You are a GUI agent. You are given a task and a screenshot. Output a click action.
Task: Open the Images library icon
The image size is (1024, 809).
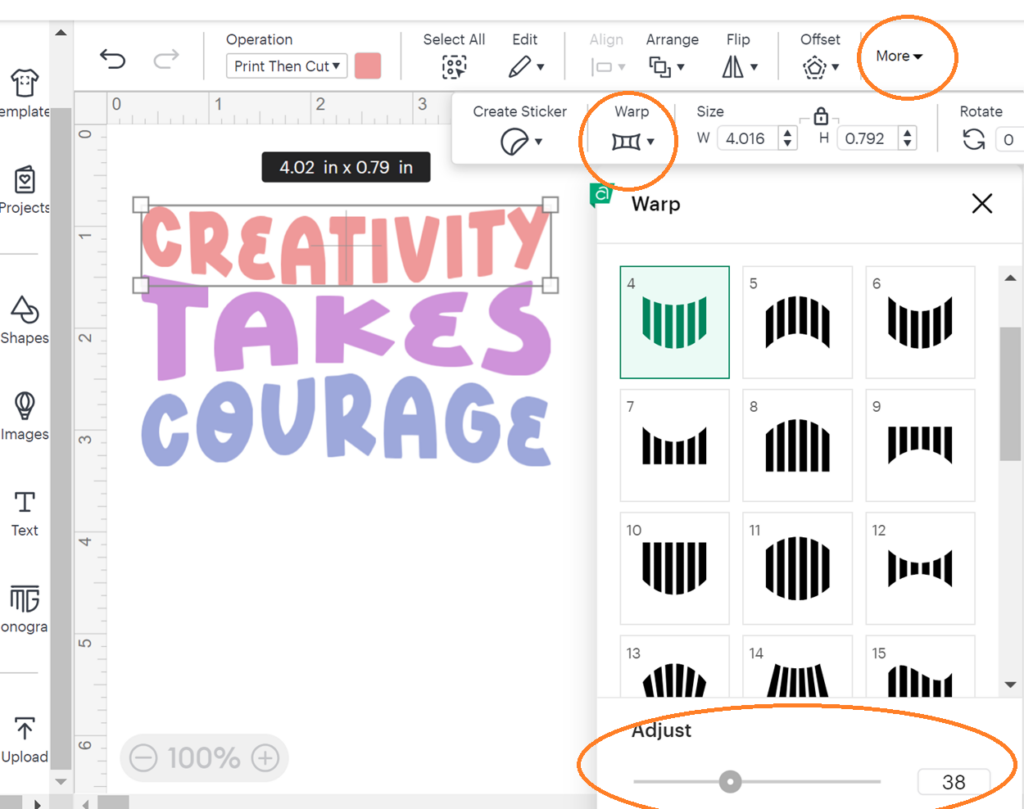click(x=24, y=407)
